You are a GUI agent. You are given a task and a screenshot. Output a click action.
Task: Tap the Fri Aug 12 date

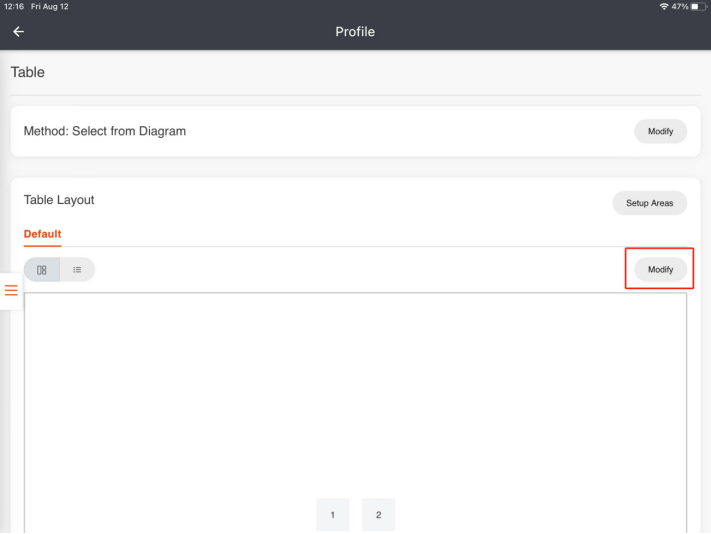50,7
